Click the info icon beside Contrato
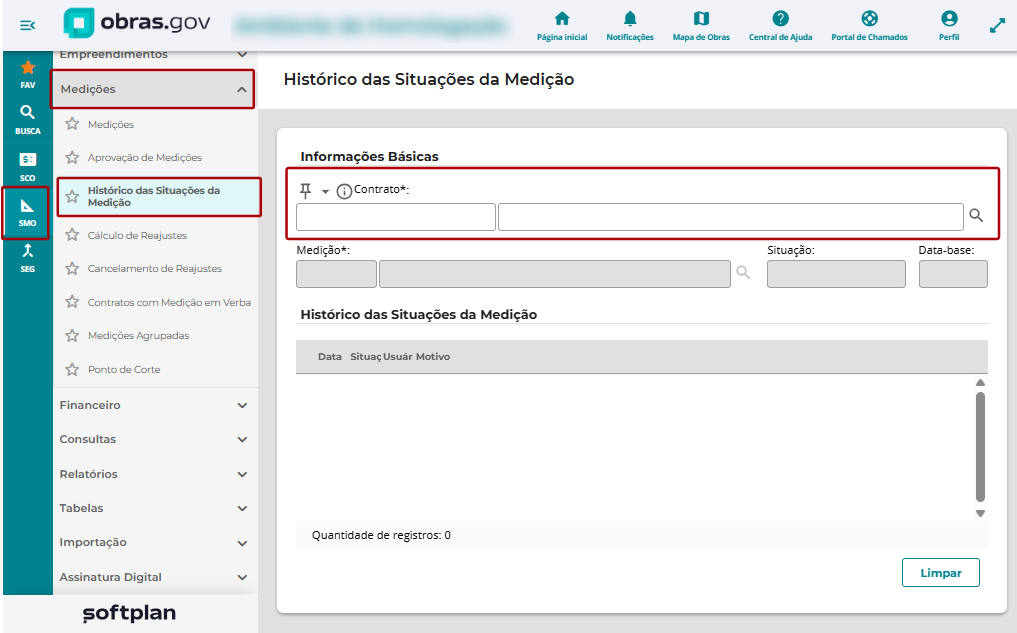1017x633 pixels. 344,191
